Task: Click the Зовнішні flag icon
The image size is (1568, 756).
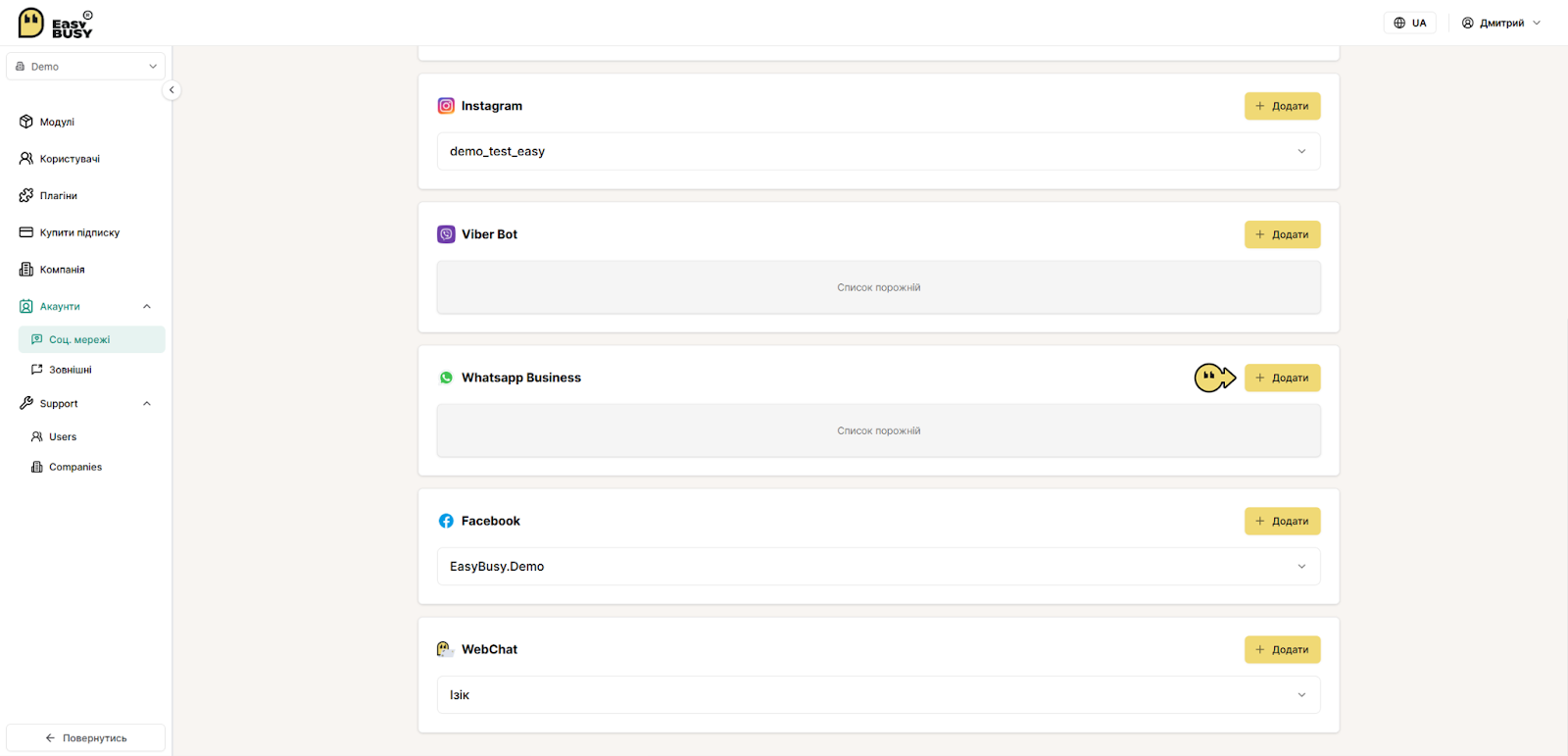Action: (37, 370)
